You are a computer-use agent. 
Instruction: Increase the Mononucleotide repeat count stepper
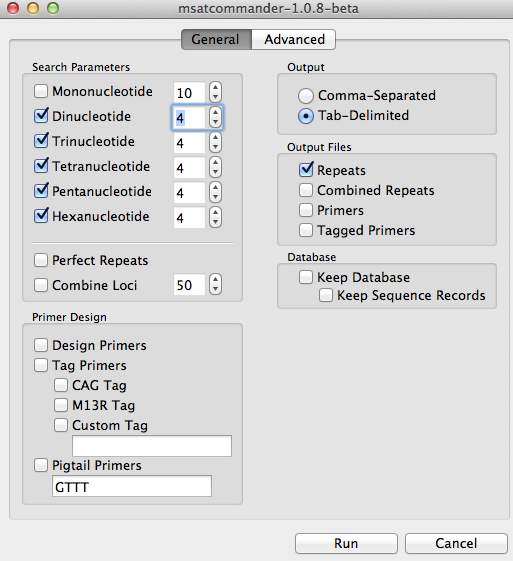215,87
